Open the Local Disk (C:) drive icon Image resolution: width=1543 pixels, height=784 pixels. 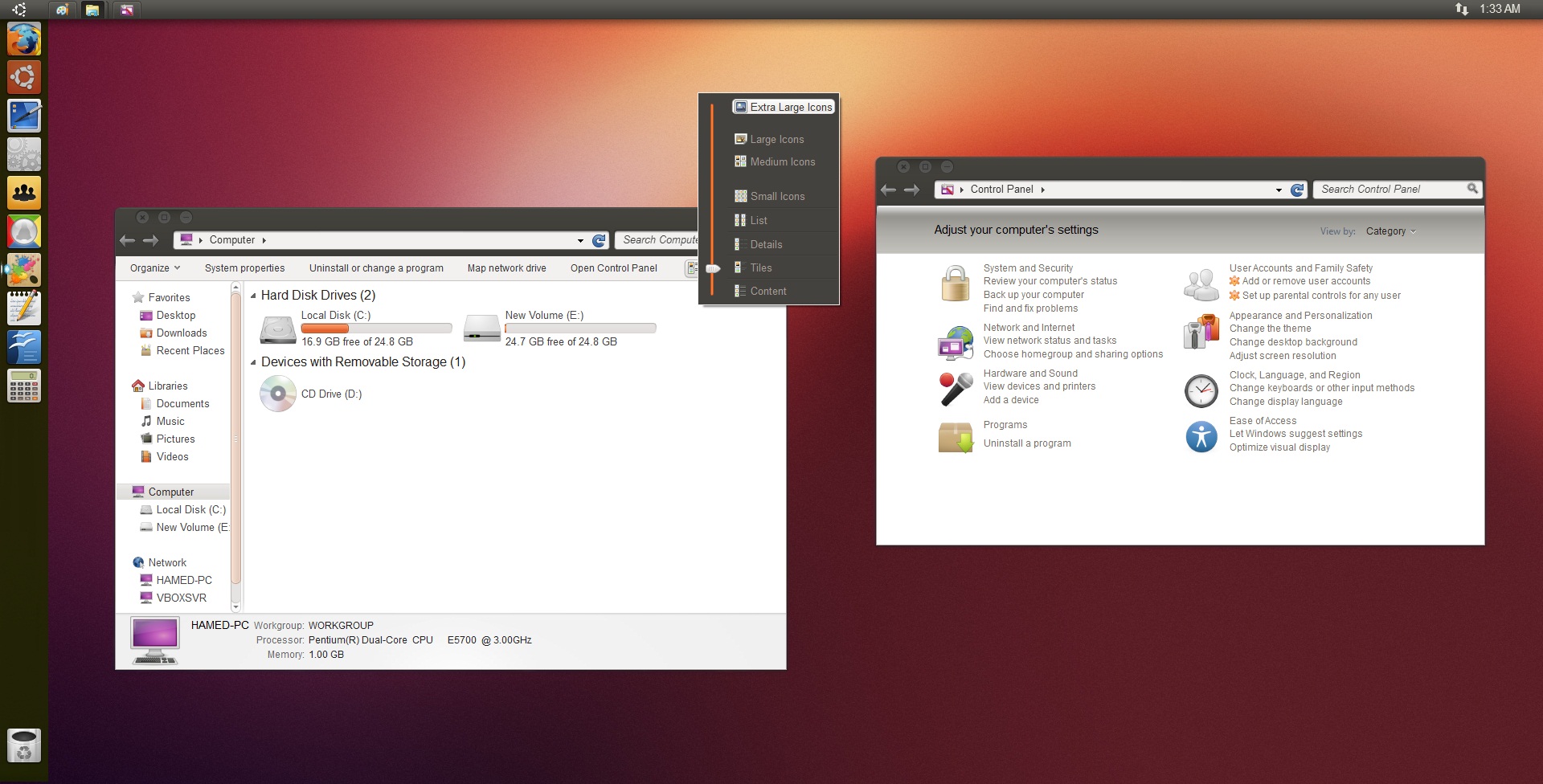tap(278, 329)
